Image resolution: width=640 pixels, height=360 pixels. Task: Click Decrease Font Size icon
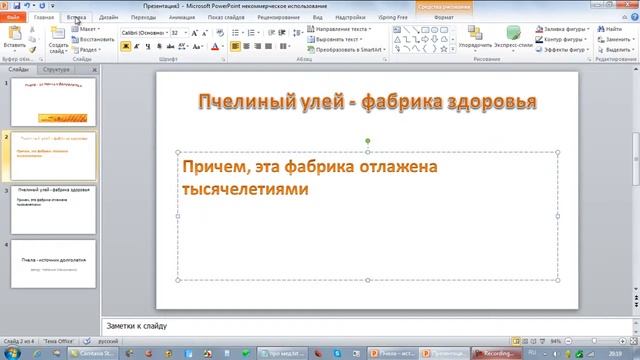coord(204,33)
